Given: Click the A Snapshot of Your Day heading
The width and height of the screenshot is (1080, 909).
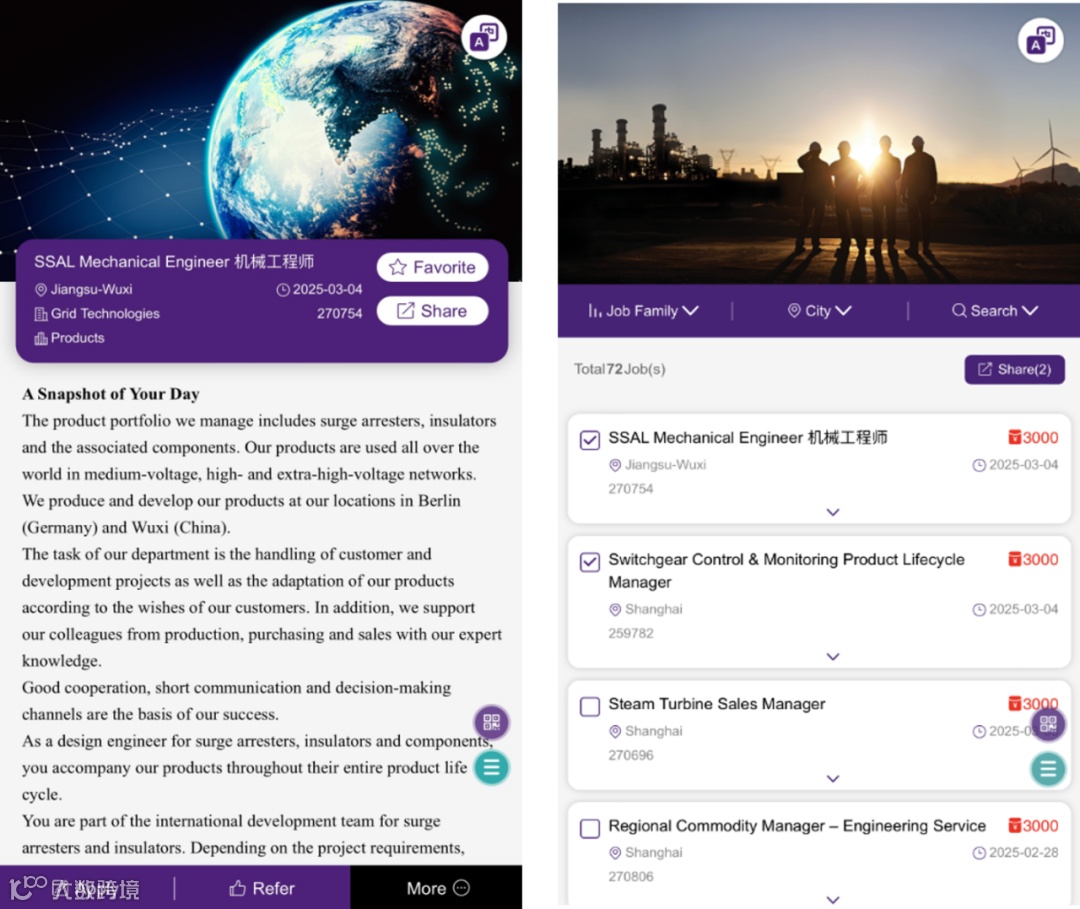Looking at the screenshot, I should (111, 395).
